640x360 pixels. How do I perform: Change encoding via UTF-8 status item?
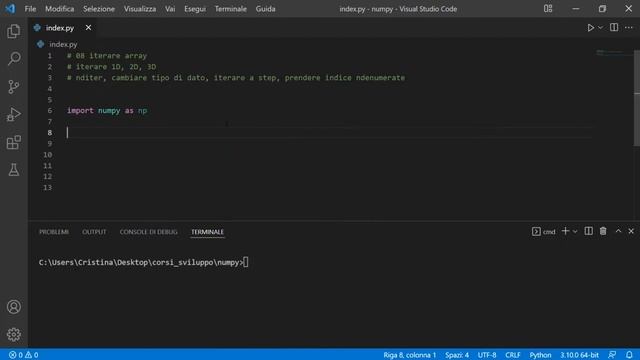(487, 355)
